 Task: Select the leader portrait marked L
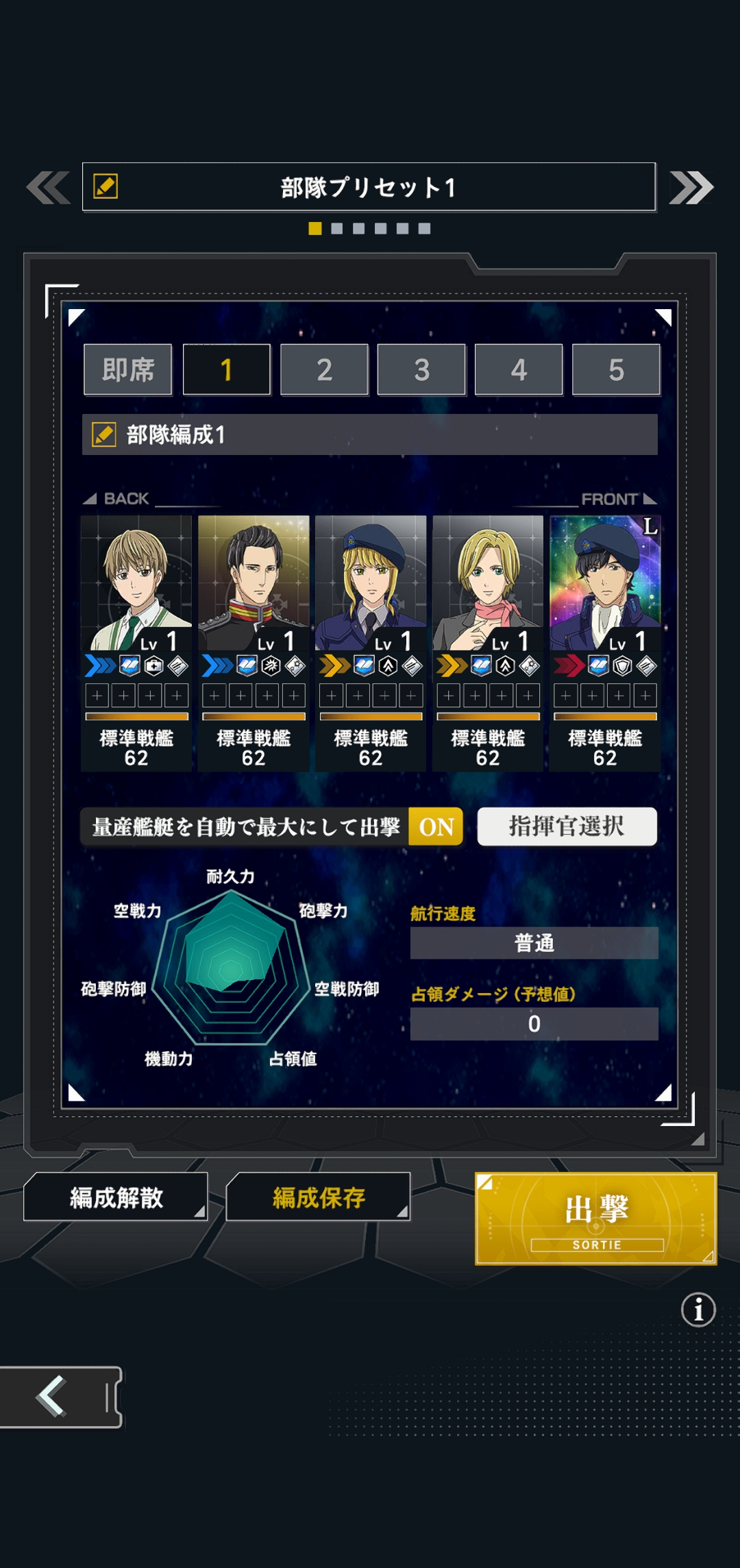click(605, 583)
